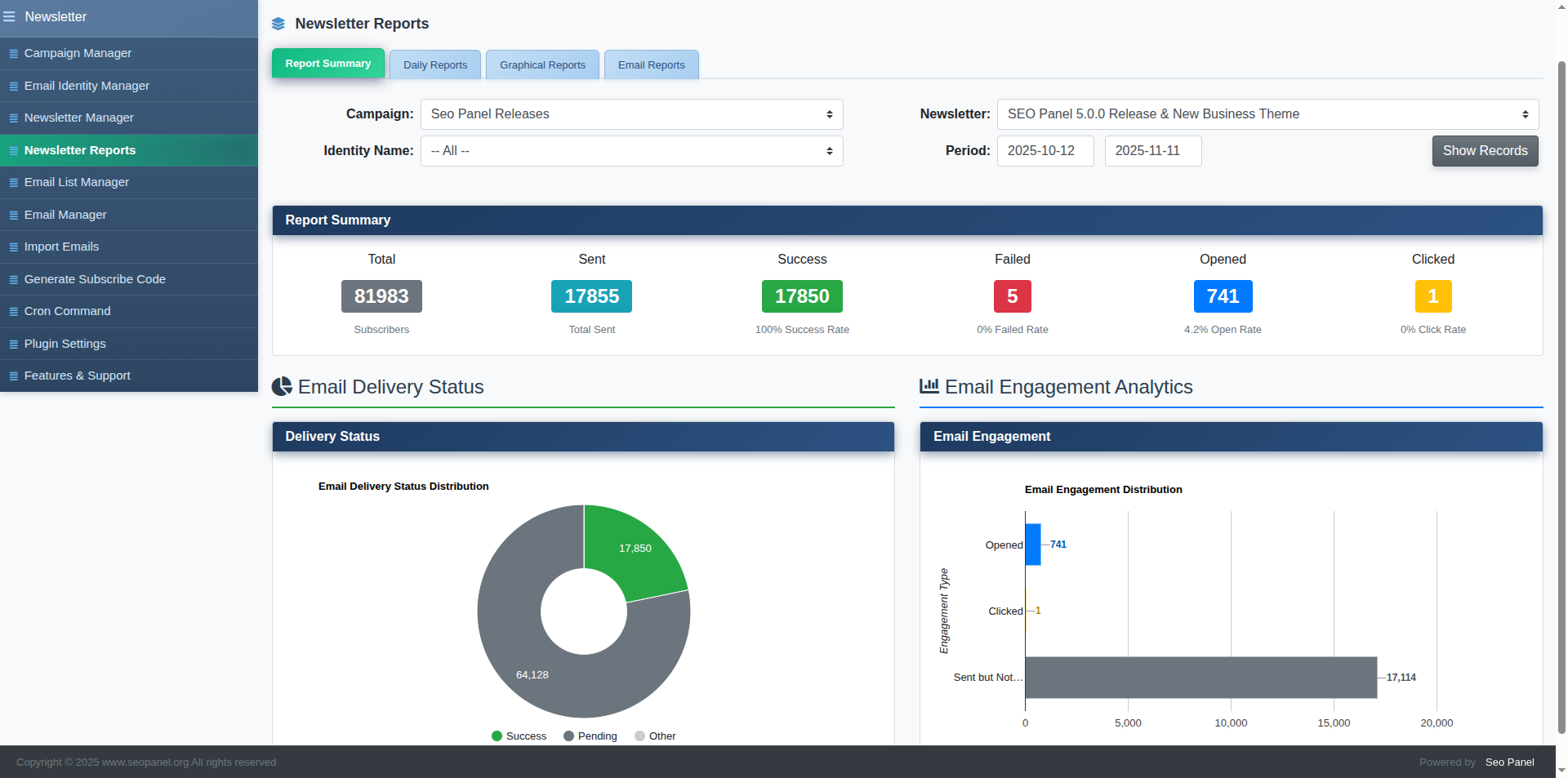
Task: Click the pie chart icon next to Email Delivery Status
Action: (281, 386)
